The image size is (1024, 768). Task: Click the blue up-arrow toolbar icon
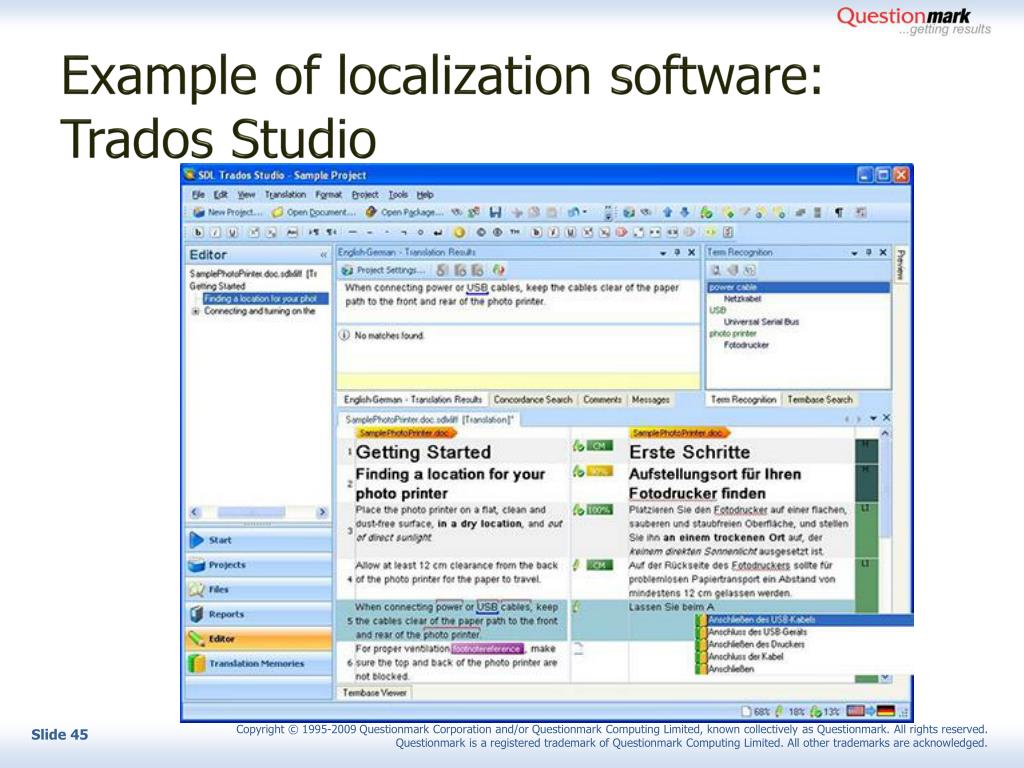(x=667, y=212)
